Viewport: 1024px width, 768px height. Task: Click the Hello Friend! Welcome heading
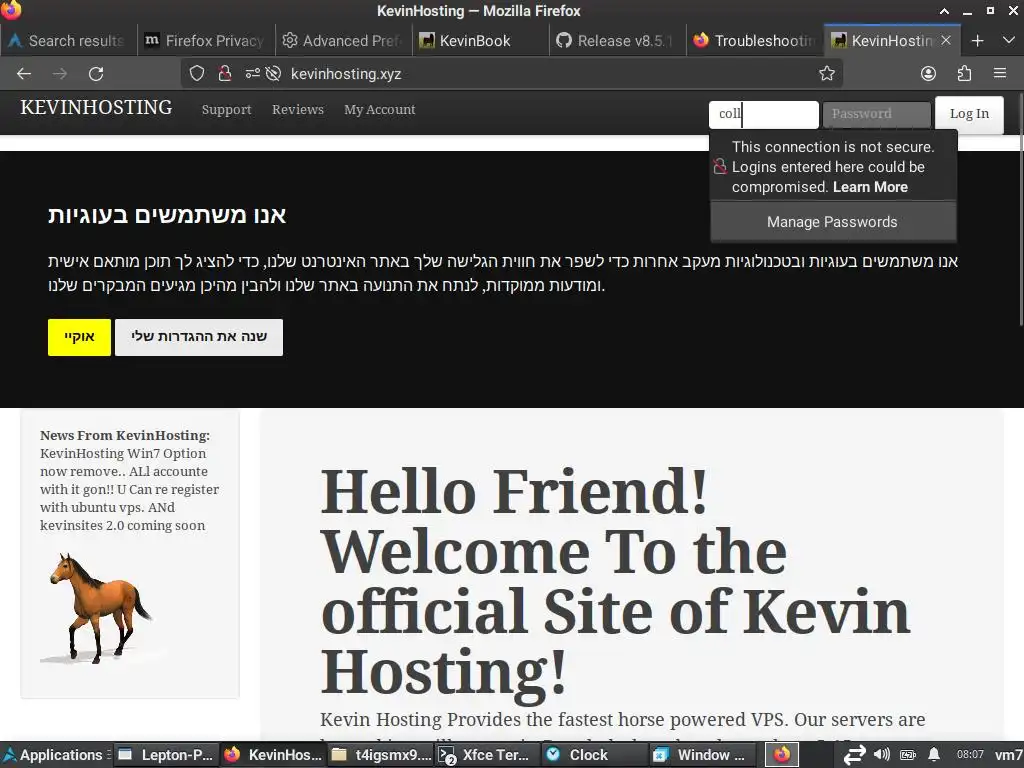(x=615, y=581)
